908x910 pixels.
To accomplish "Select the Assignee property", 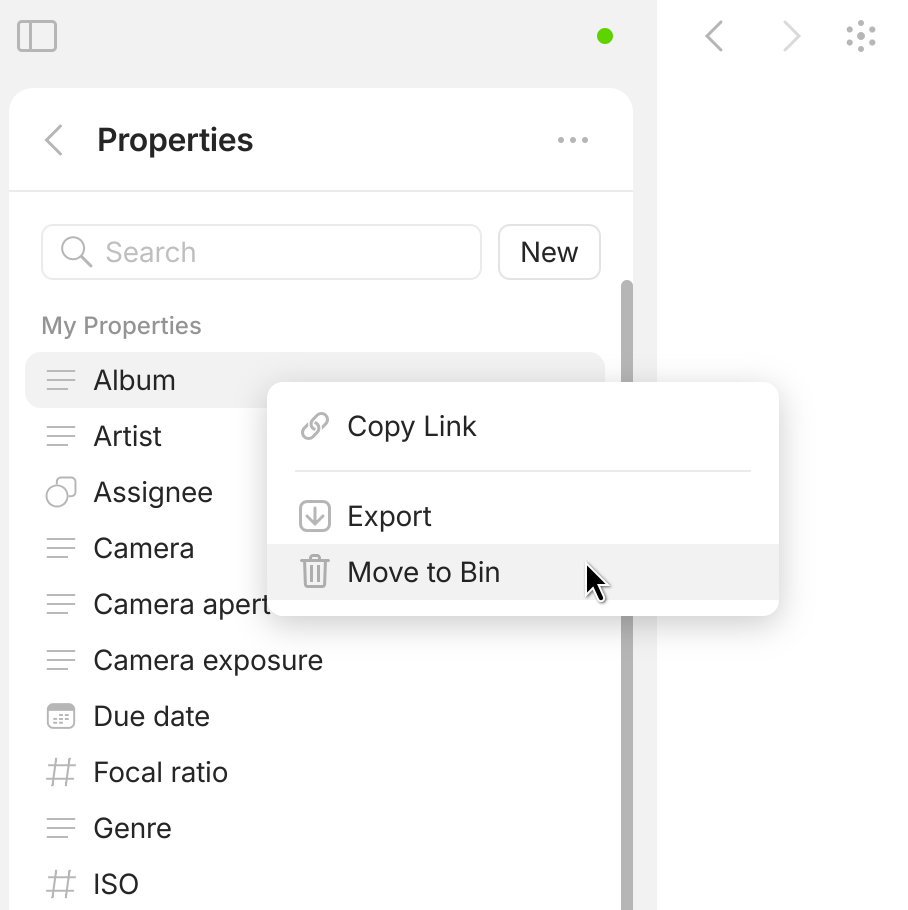I will 152,492.
